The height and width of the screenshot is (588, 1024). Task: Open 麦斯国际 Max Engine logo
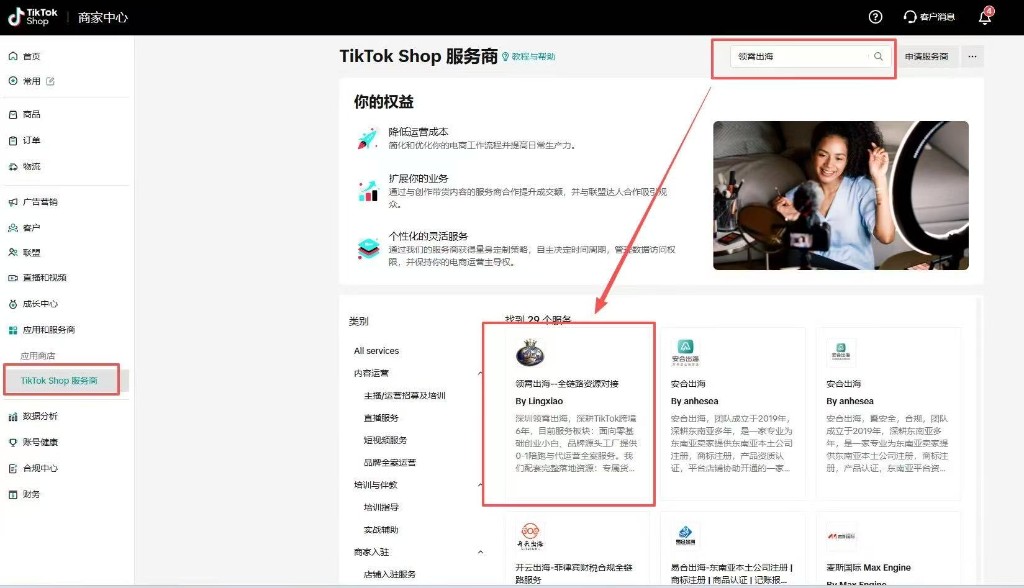pyautogui.click(x=841, y=536)
